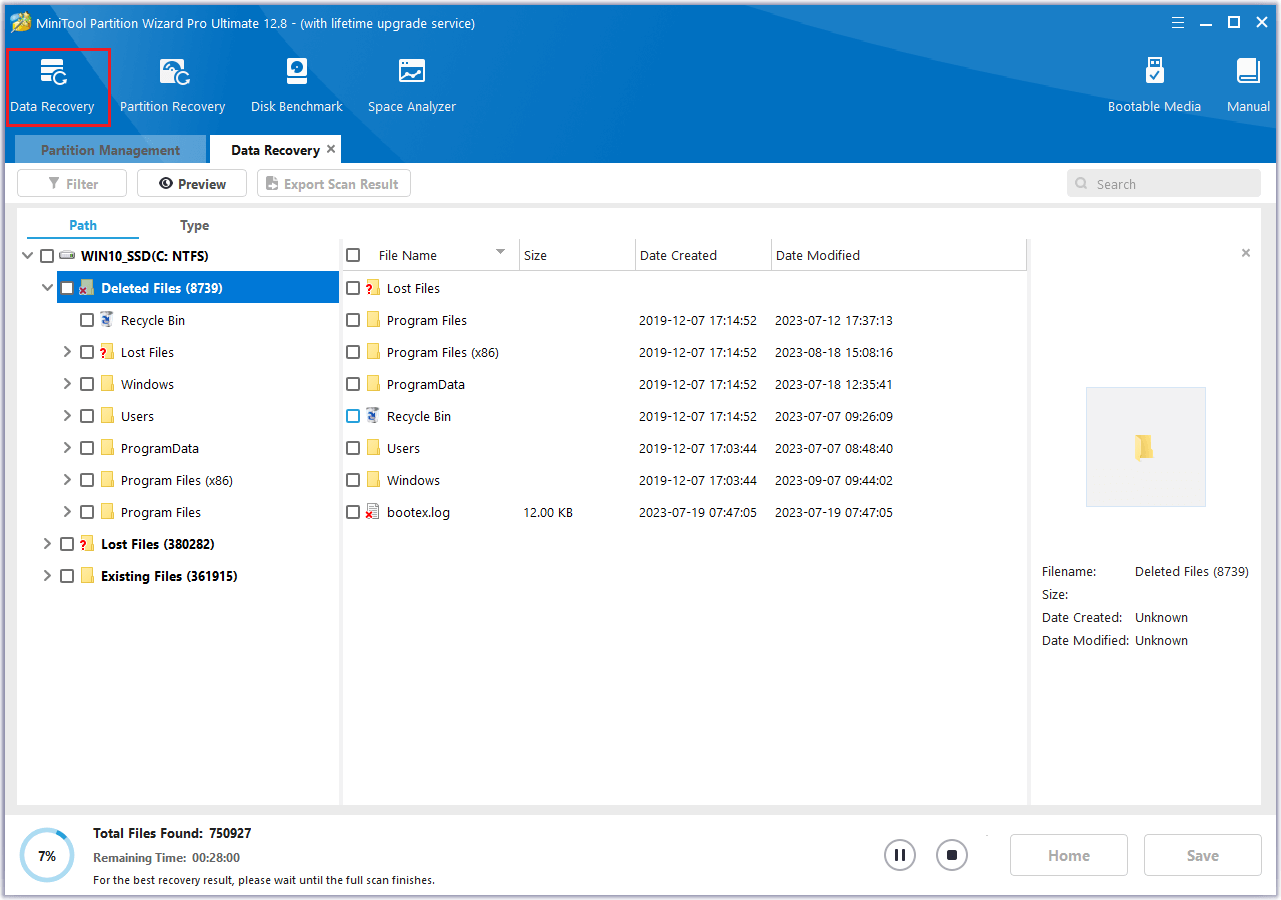Click the Recycle Bin icon in file list

pyautogui.click(x=373, y=416)
